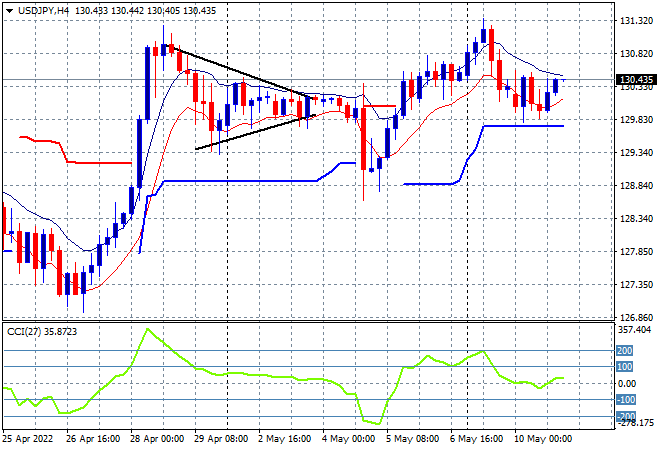The image size is (660, 450).
Task: Select the 128.340 price axis label
Action: (636, 218)
